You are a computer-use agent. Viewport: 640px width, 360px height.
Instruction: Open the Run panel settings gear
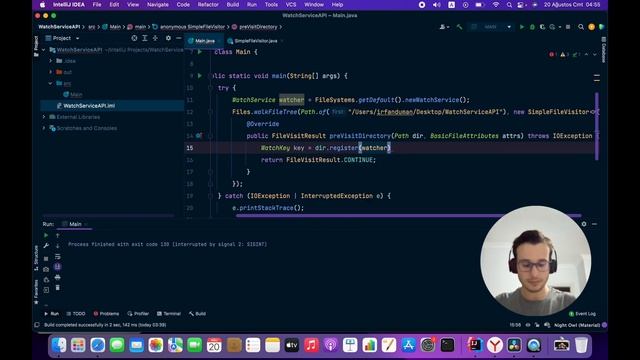click(x=584, y=224)
